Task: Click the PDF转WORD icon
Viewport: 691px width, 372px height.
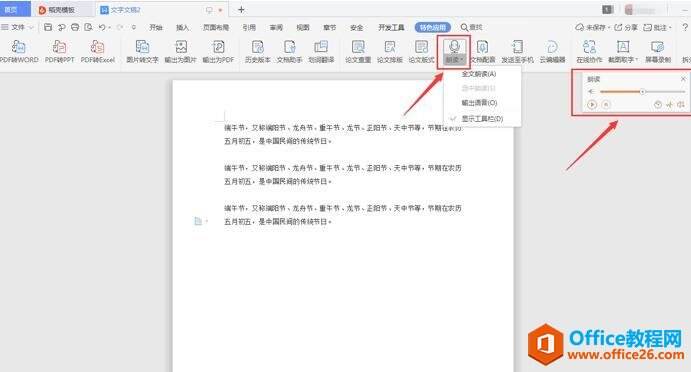Action: pyautogui.click(x=19, y=47)
